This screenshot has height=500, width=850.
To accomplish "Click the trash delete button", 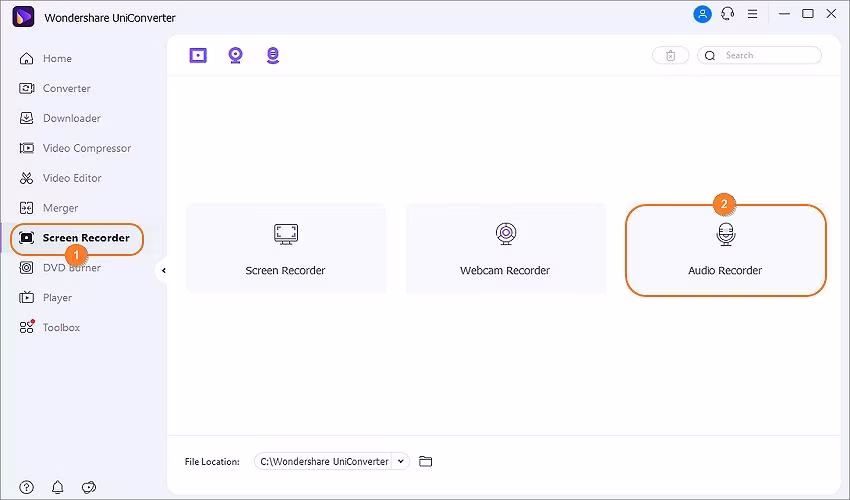I will (x=671, y=55).
